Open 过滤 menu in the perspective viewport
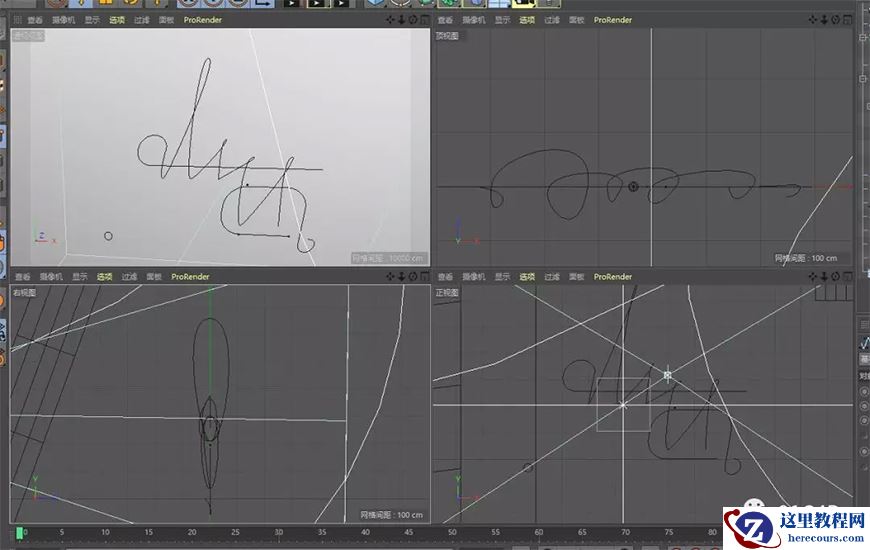Image resolution: width=870 pixels, height=550 pixels. point(142,20)
